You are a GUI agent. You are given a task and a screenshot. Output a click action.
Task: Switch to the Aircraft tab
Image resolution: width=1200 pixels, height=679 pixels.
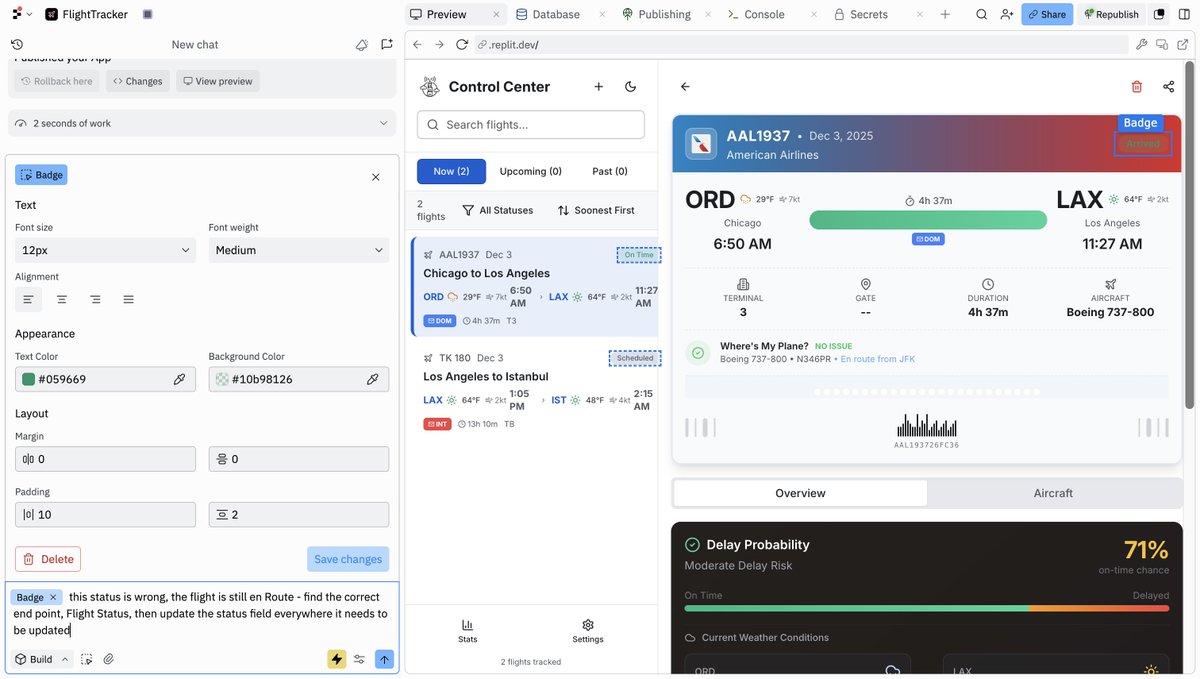tap(1053, 493)
